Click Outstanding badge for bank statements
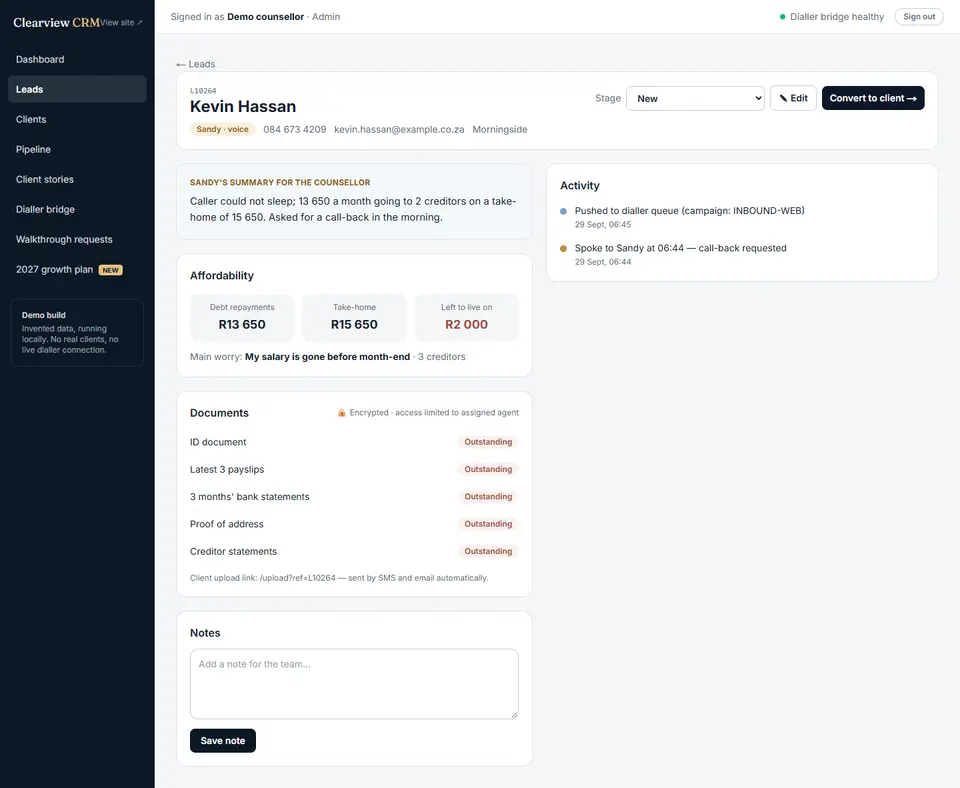The width and height of the screenshot is (960, 788). [488, 497]
